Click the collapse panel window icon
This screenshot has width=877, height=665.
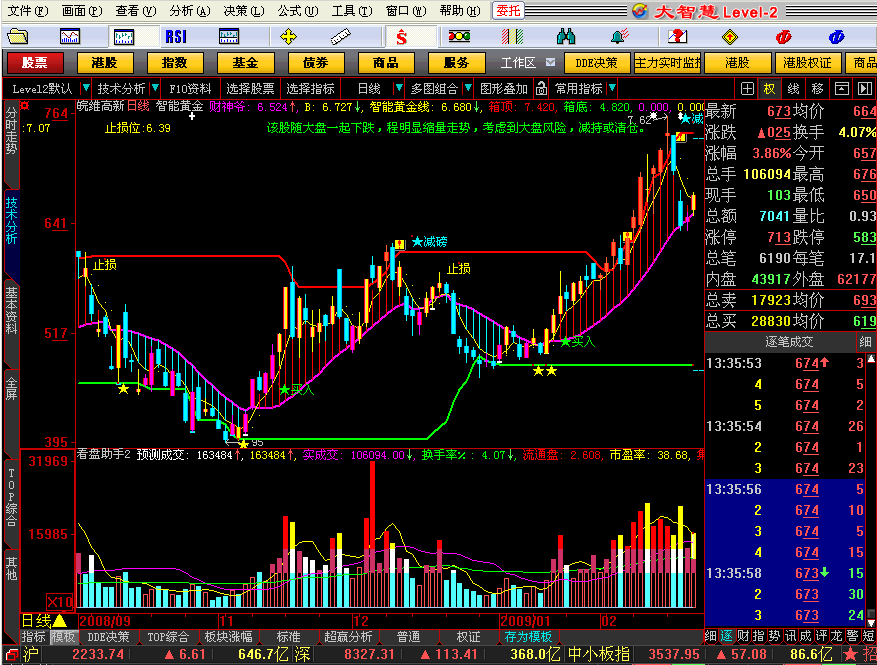pyautogui.click(x=842, y=88)
